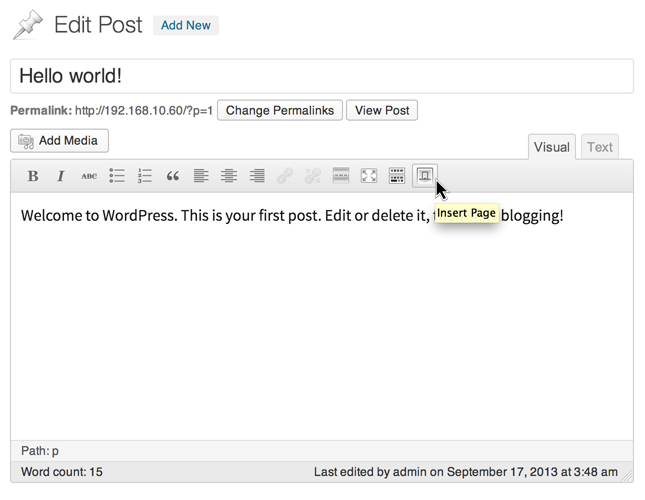Apply blockquote formatting
Screen dimensions: 645x500
click(x=173, y=176)
